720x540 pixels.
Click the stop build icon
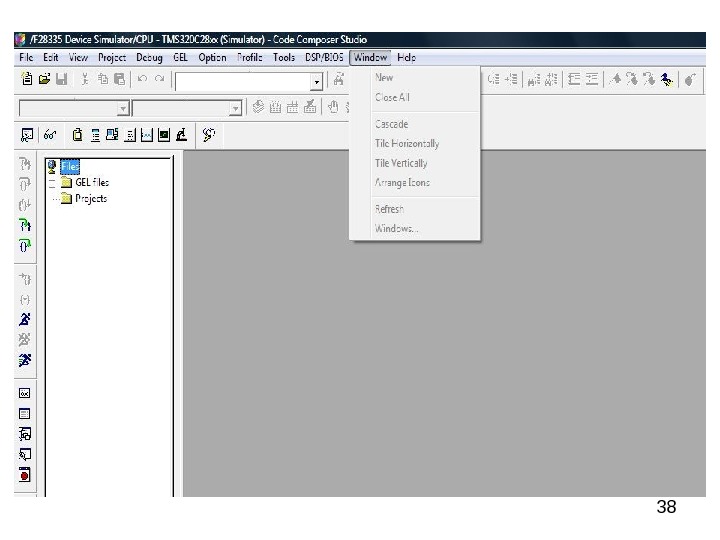[x=310, y=107]
